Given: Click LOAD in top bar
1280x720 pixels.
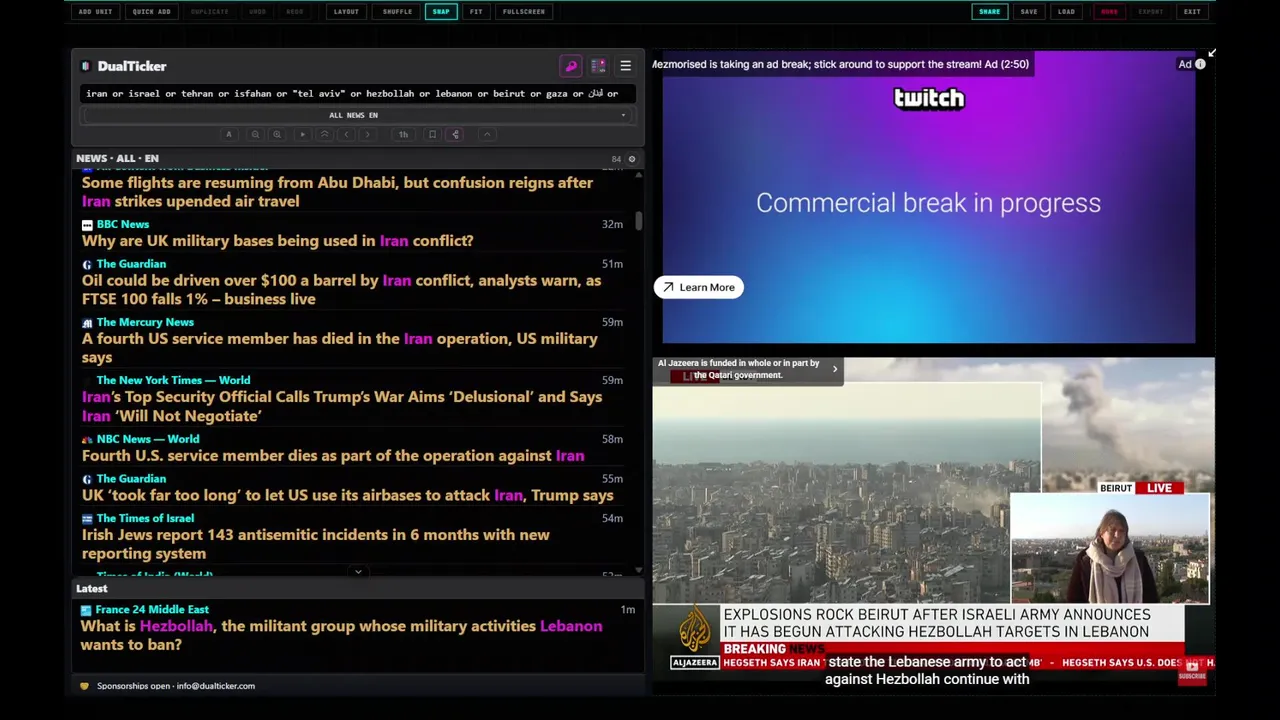Looking at the screenshot, I should point(1066,12).
